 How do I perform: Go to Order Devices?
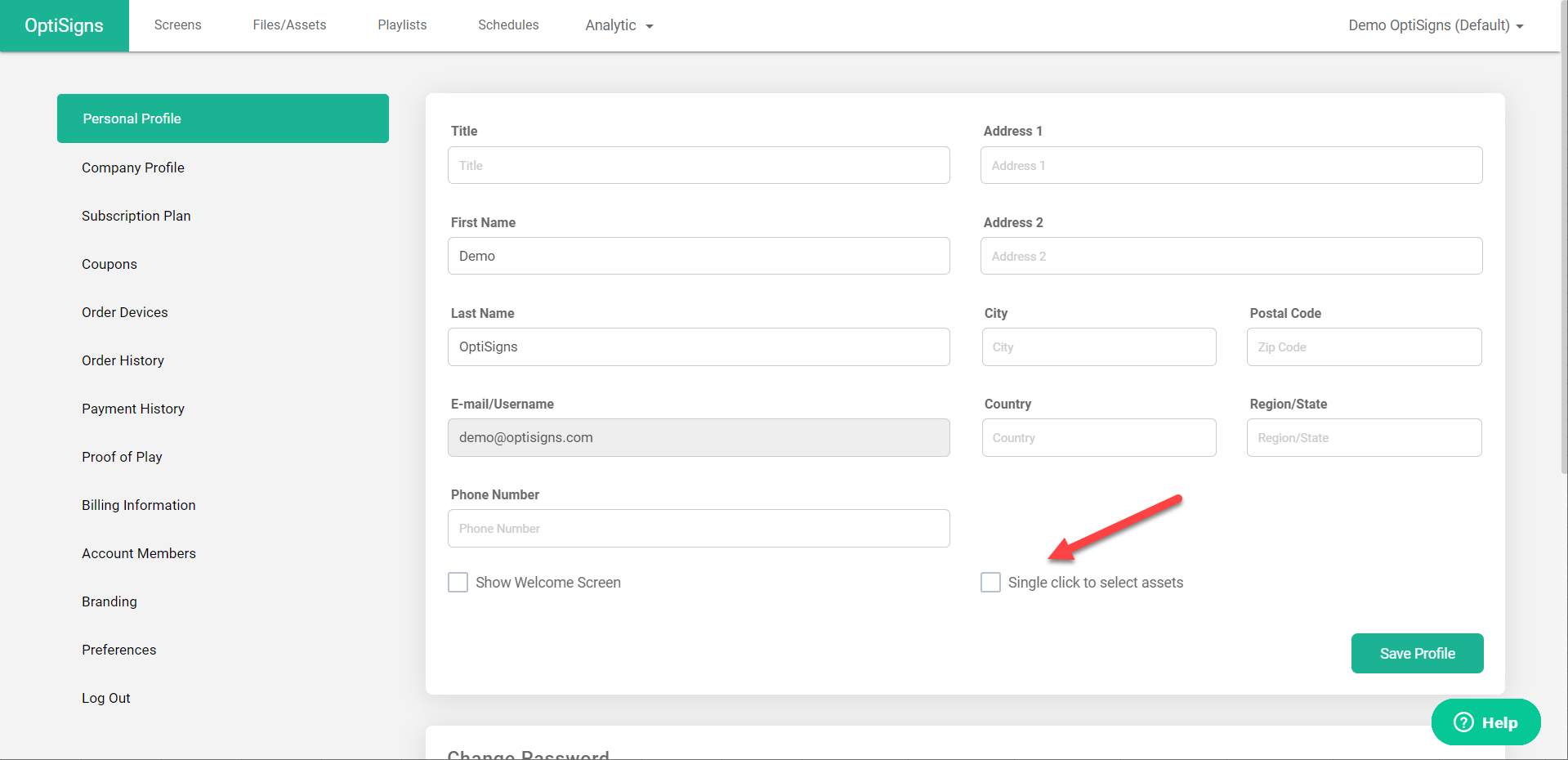pos(124,312)
